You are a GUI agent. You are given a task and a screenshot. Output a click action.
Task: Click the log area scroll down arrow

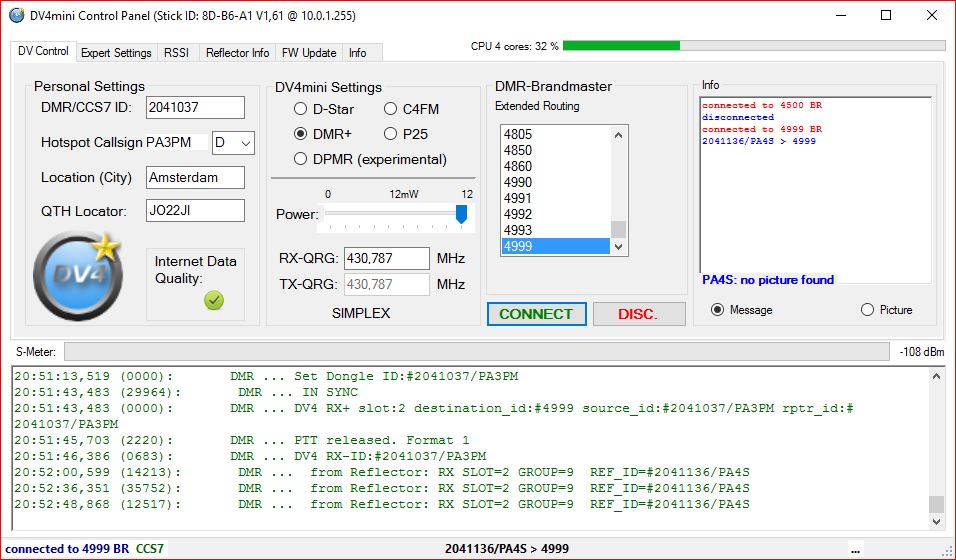coord(936,522)
